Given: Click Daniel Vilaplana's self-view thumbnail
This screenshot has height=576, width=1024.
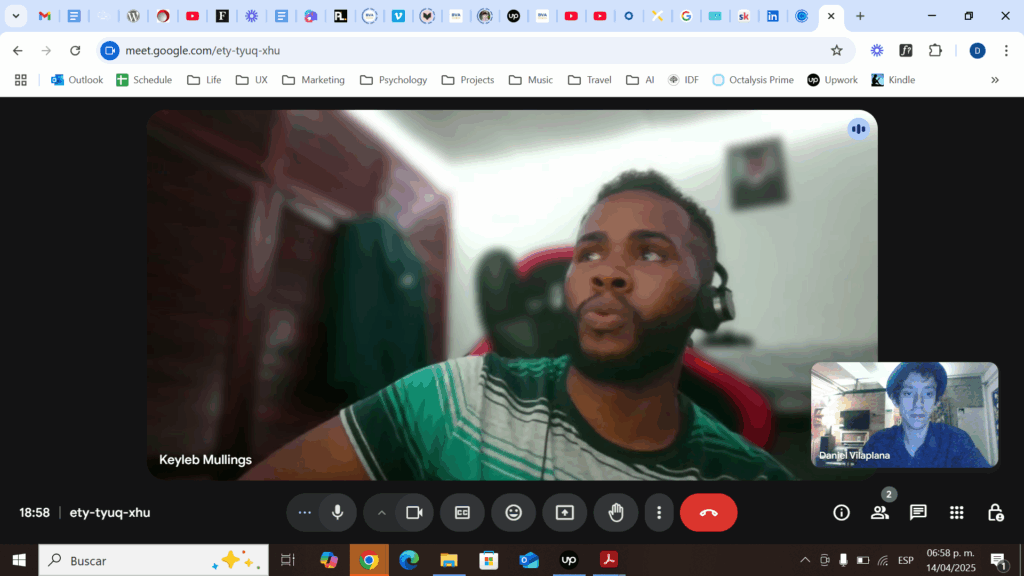Looking at the screenshot, I should [904, 414].
